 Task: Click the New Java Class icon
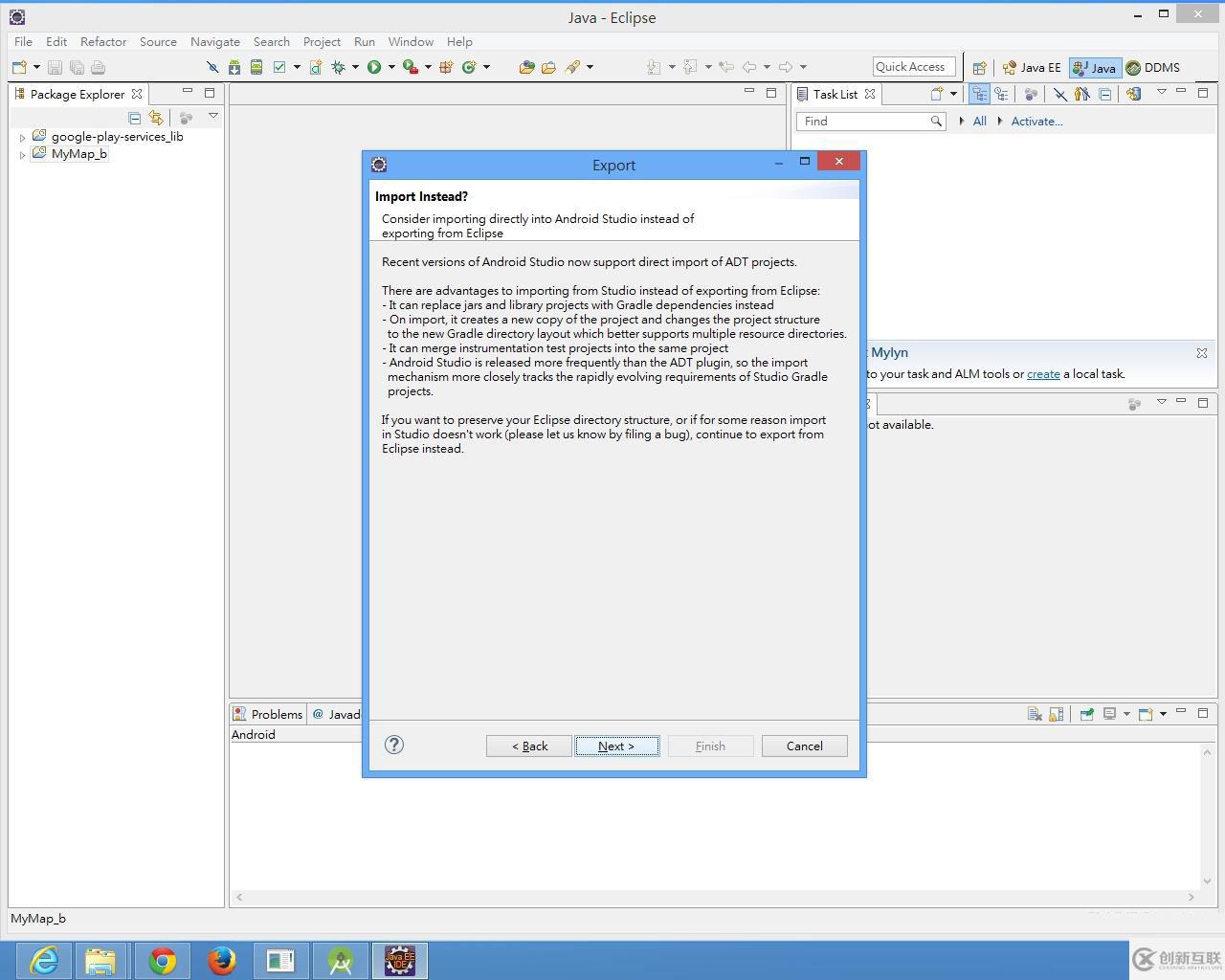[x=469, y=67]
